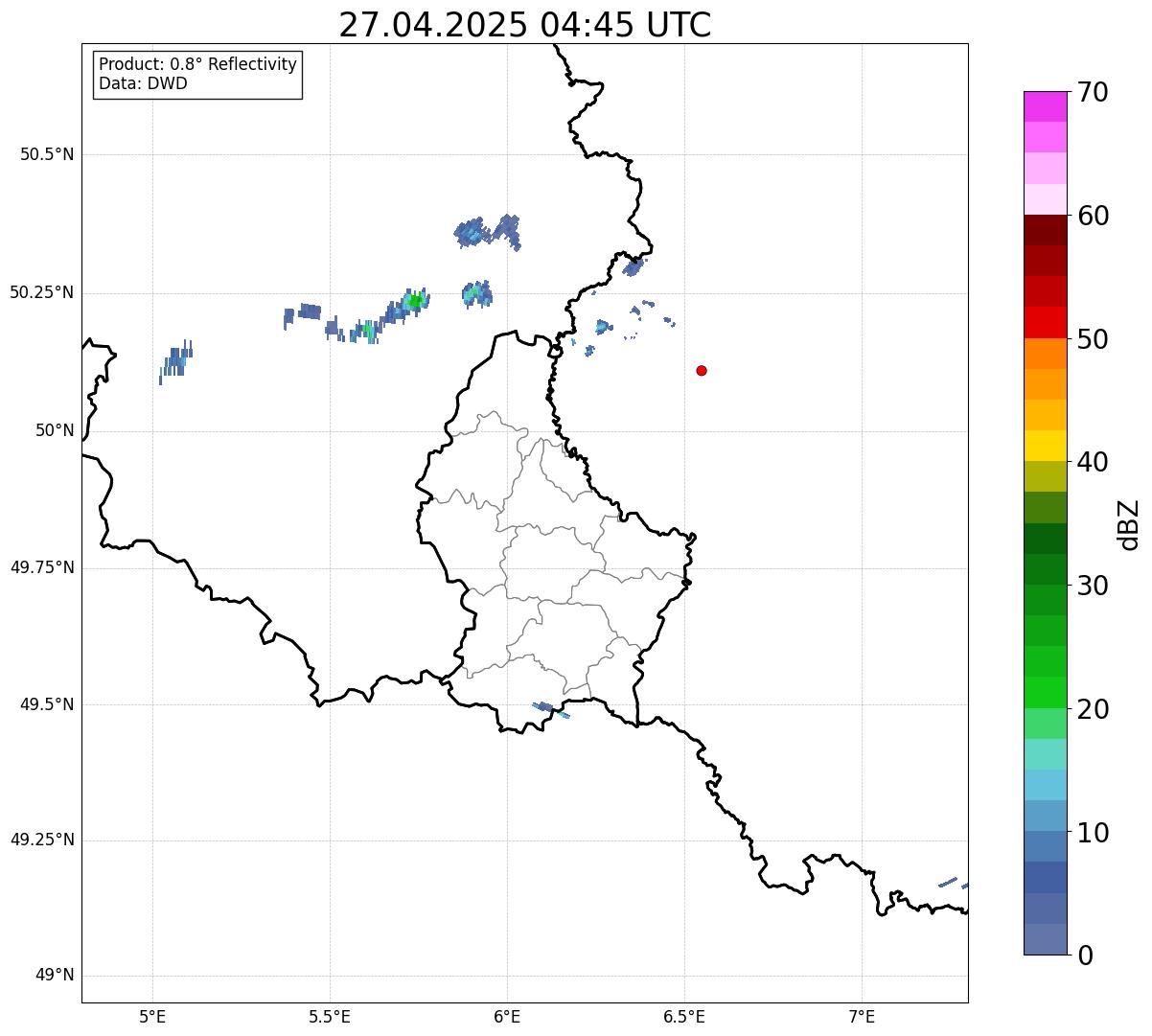Screen dimensions: 1152x1036
Task: Click the bright green swatch above 20
Action: pyautogui.click(x=1045, y=693)
